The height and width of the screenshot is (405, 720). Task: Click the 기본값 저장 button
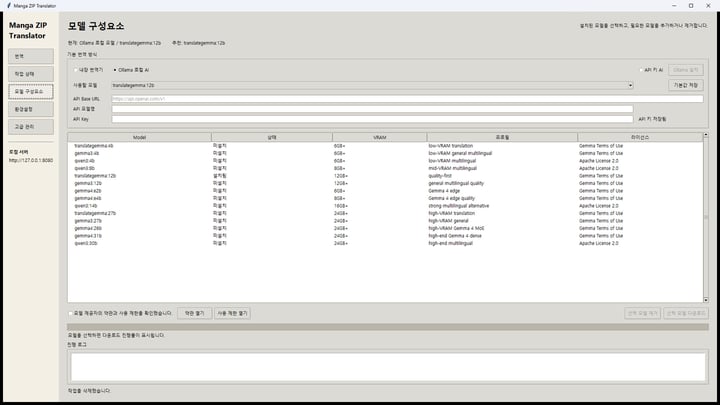tap(686, 85)
